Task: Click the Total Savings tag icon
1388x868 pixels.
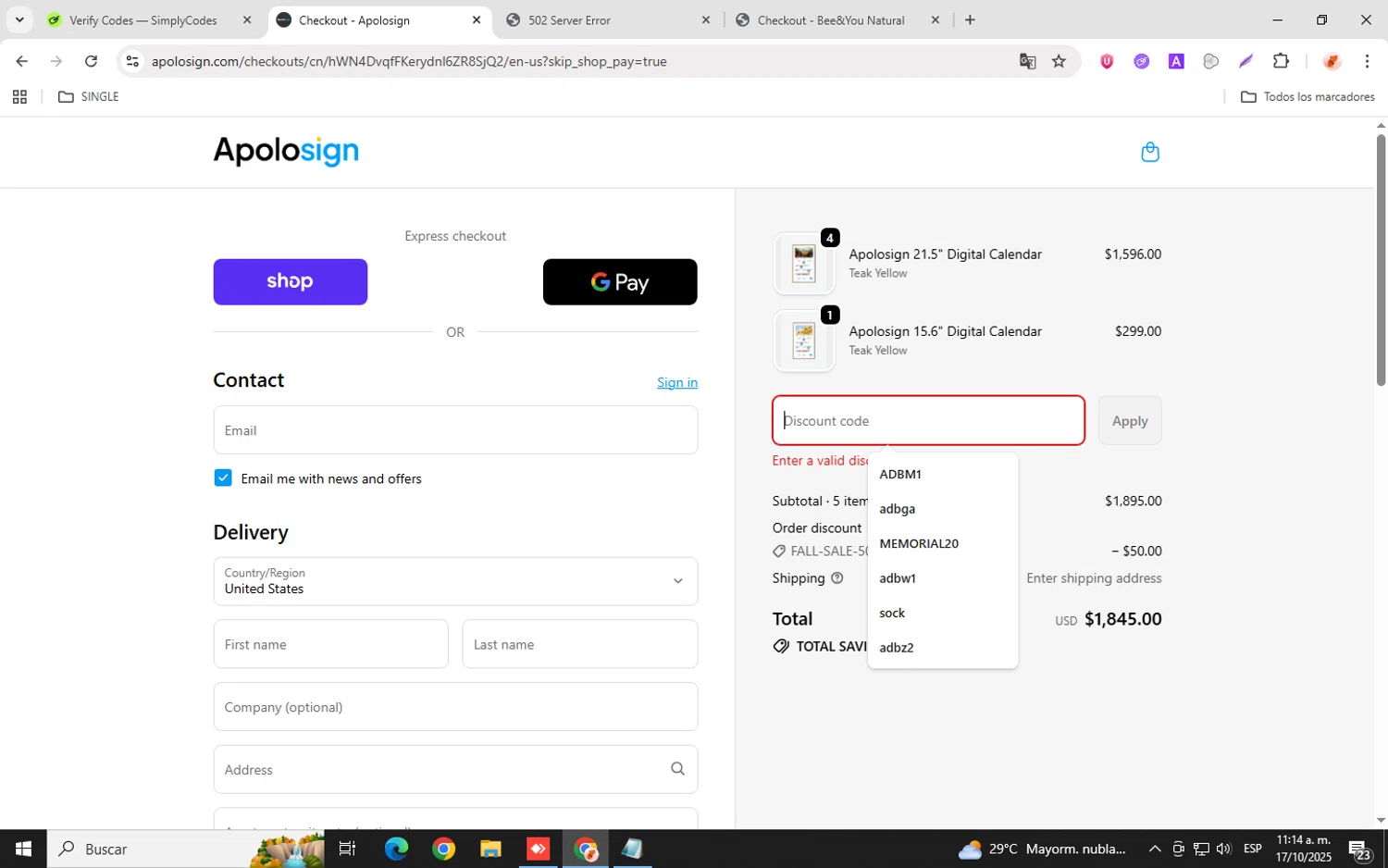Action: click(x=781, y=646)
